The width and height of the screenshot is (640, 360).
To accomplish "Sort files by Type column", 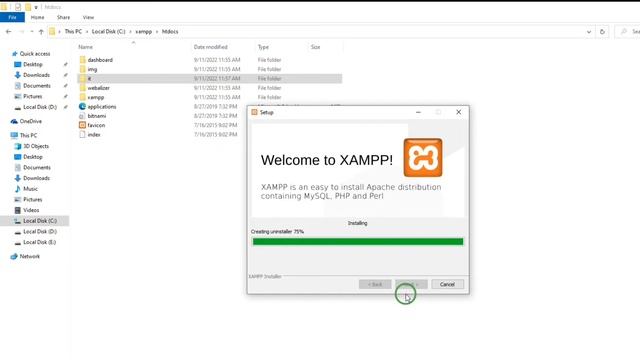I will [263, 47].
